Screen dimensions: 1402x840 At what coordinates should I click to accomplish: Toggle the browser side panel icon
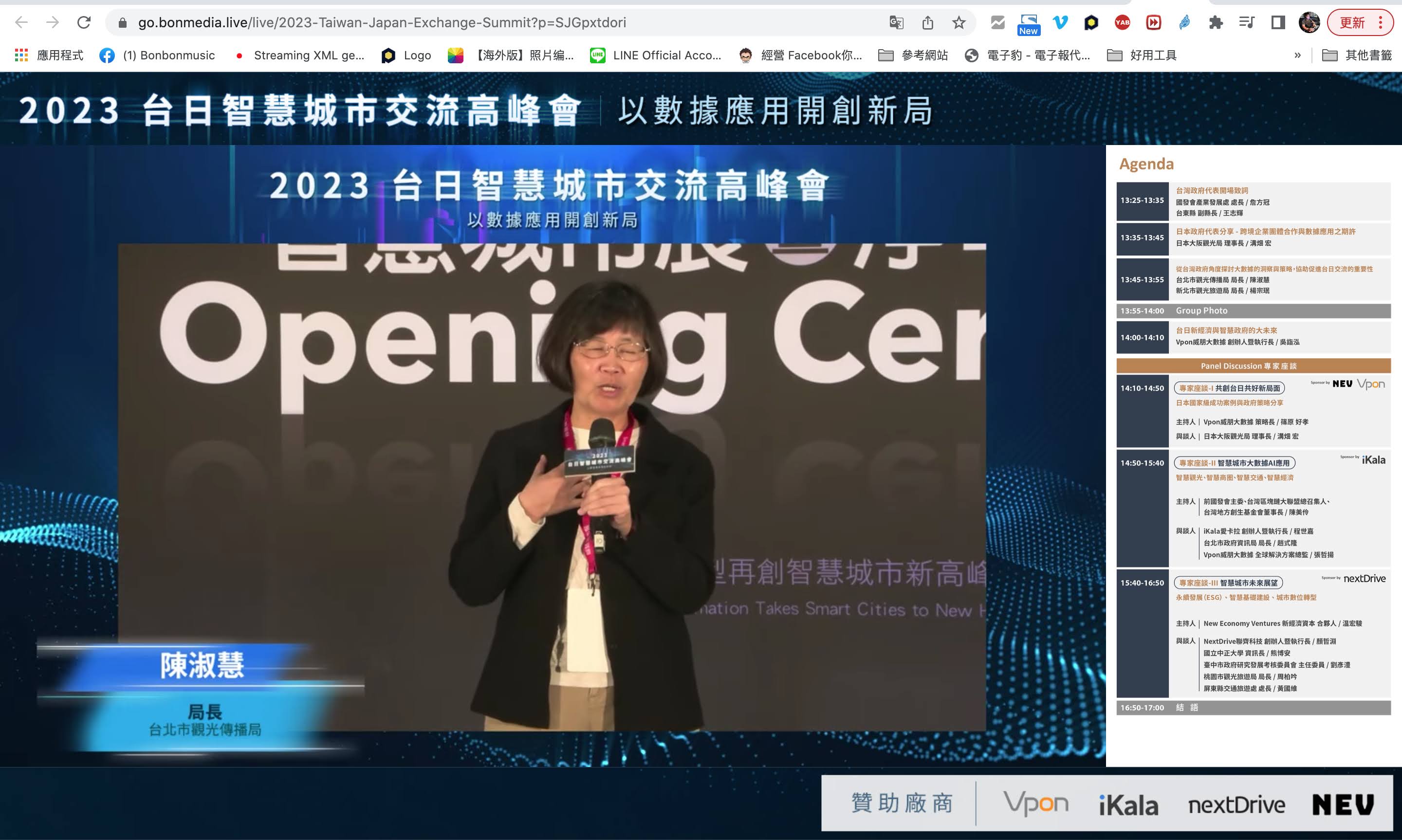pos(1278,23)
